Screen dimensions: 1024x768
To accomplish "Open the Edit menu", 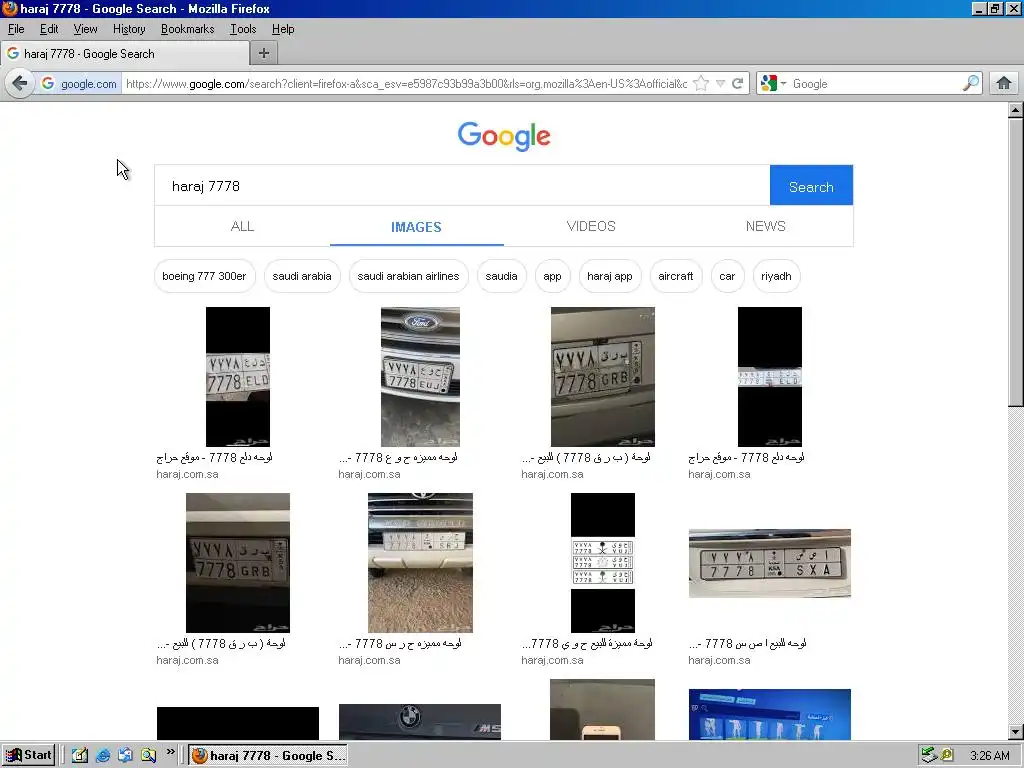I will (49, 29).
